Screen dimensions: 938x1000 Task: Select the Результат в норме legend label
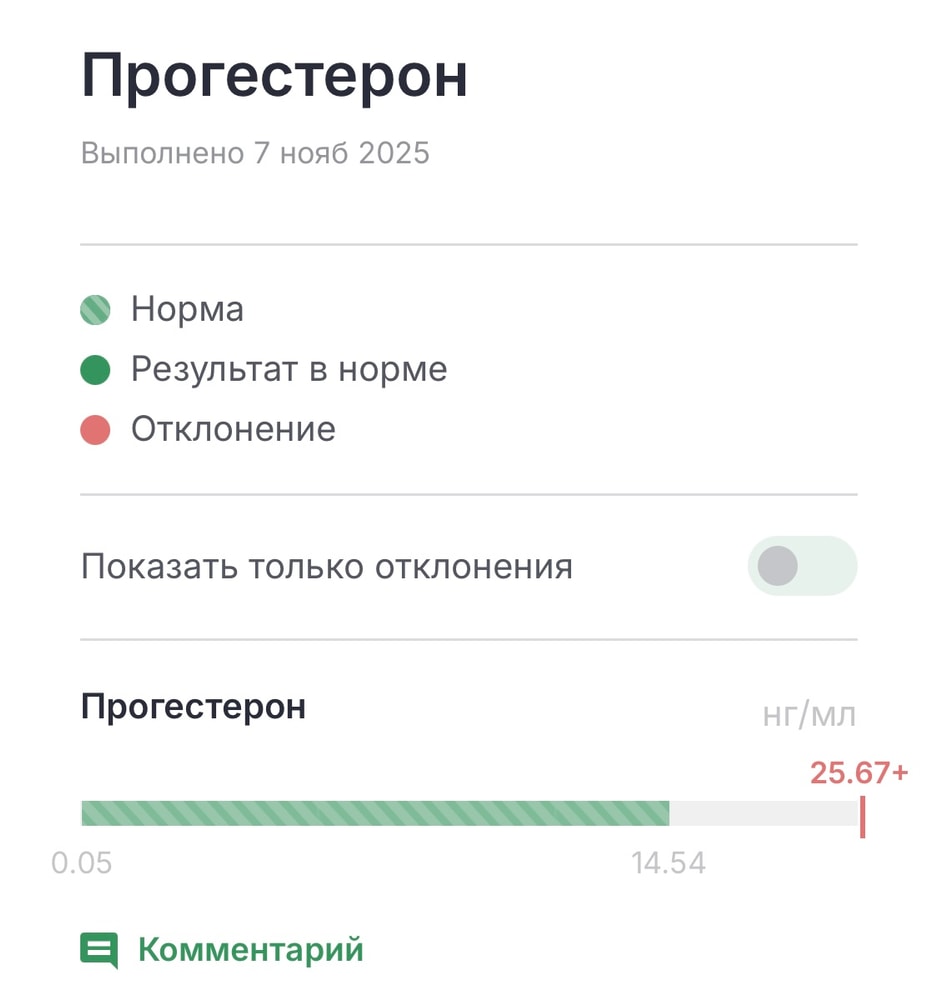[x=289, y=371]
